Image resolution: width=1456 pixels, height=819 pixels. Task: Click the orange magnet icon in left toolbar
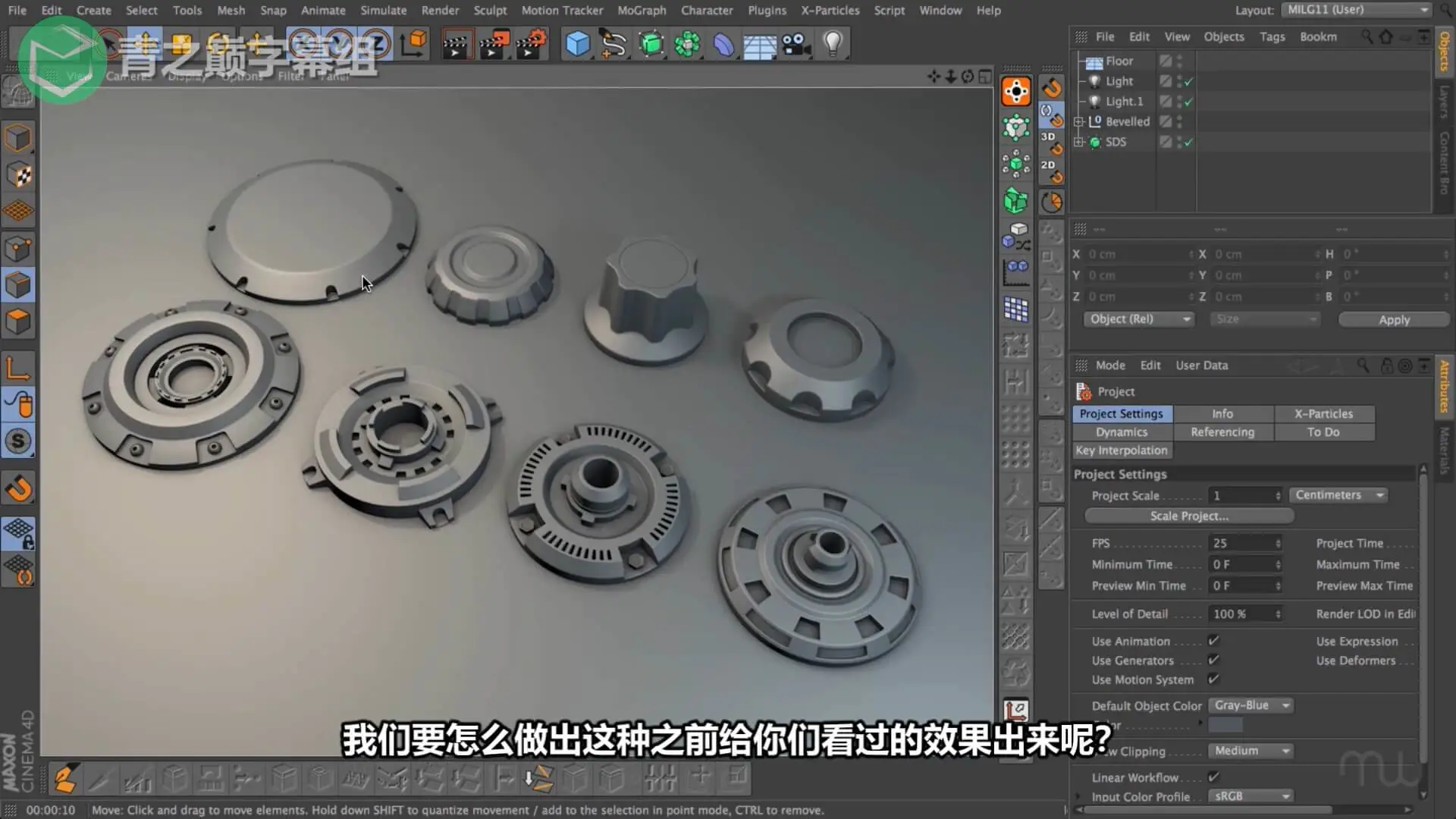click(18, 488)
